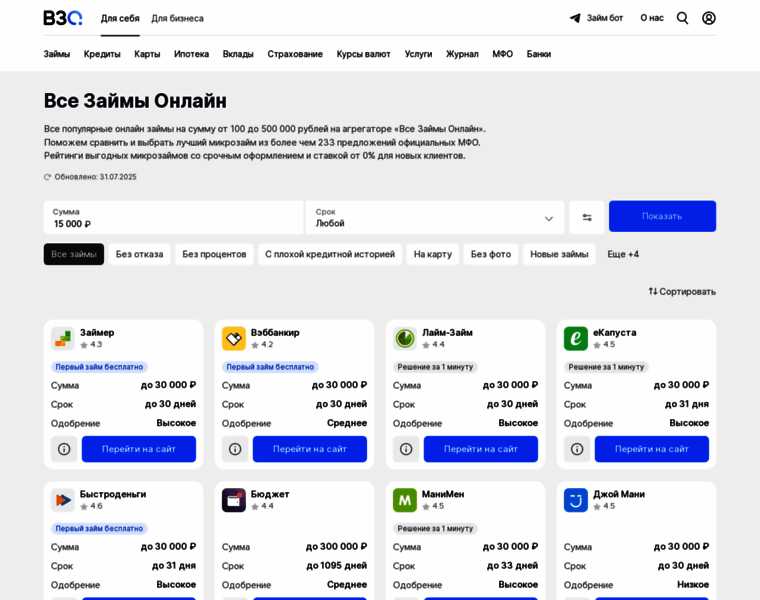Click the refresh icon beside Обновлено
This screenshot has width=760, height=600.
click(x=48, y=177)
